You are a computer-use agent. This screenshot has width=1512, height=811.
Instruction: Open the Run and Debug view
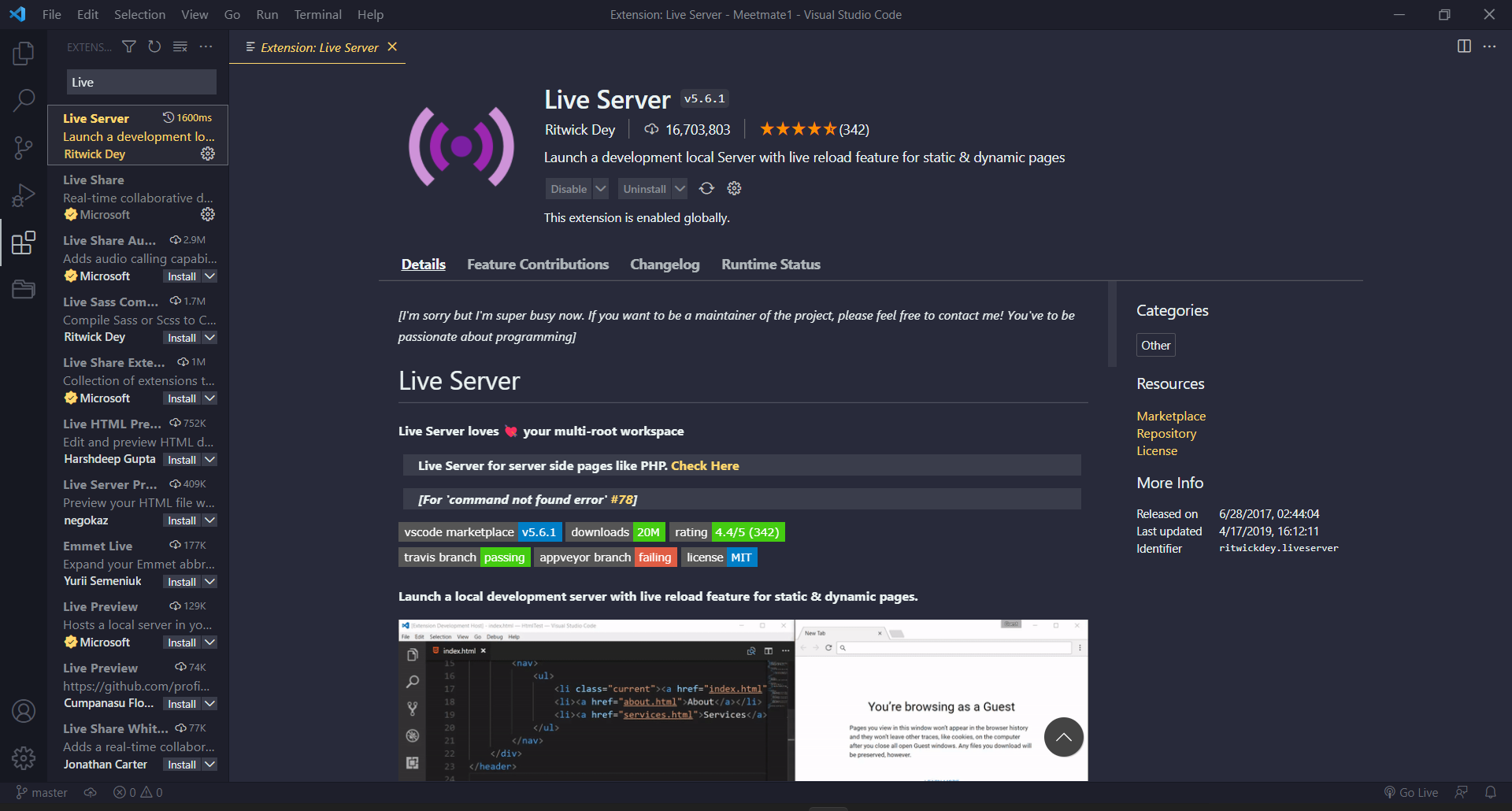24,195
